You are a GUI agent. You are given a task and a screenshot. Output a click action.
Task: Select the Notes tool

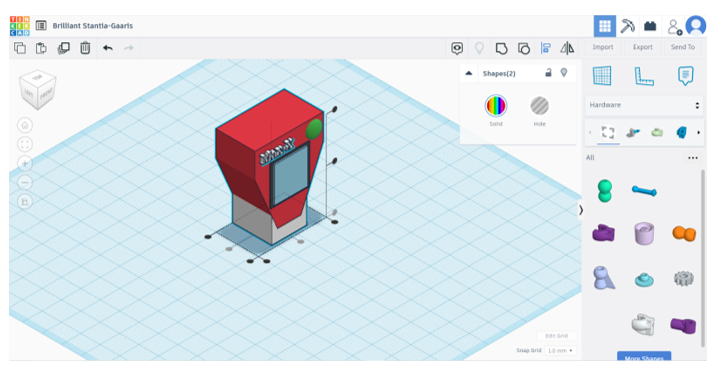(685, 76)
